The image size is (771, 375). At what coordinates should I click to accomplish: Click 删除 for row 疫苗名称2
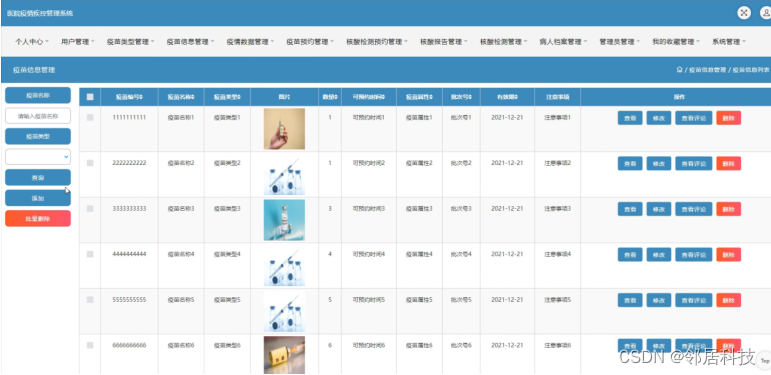coord(729,164)
